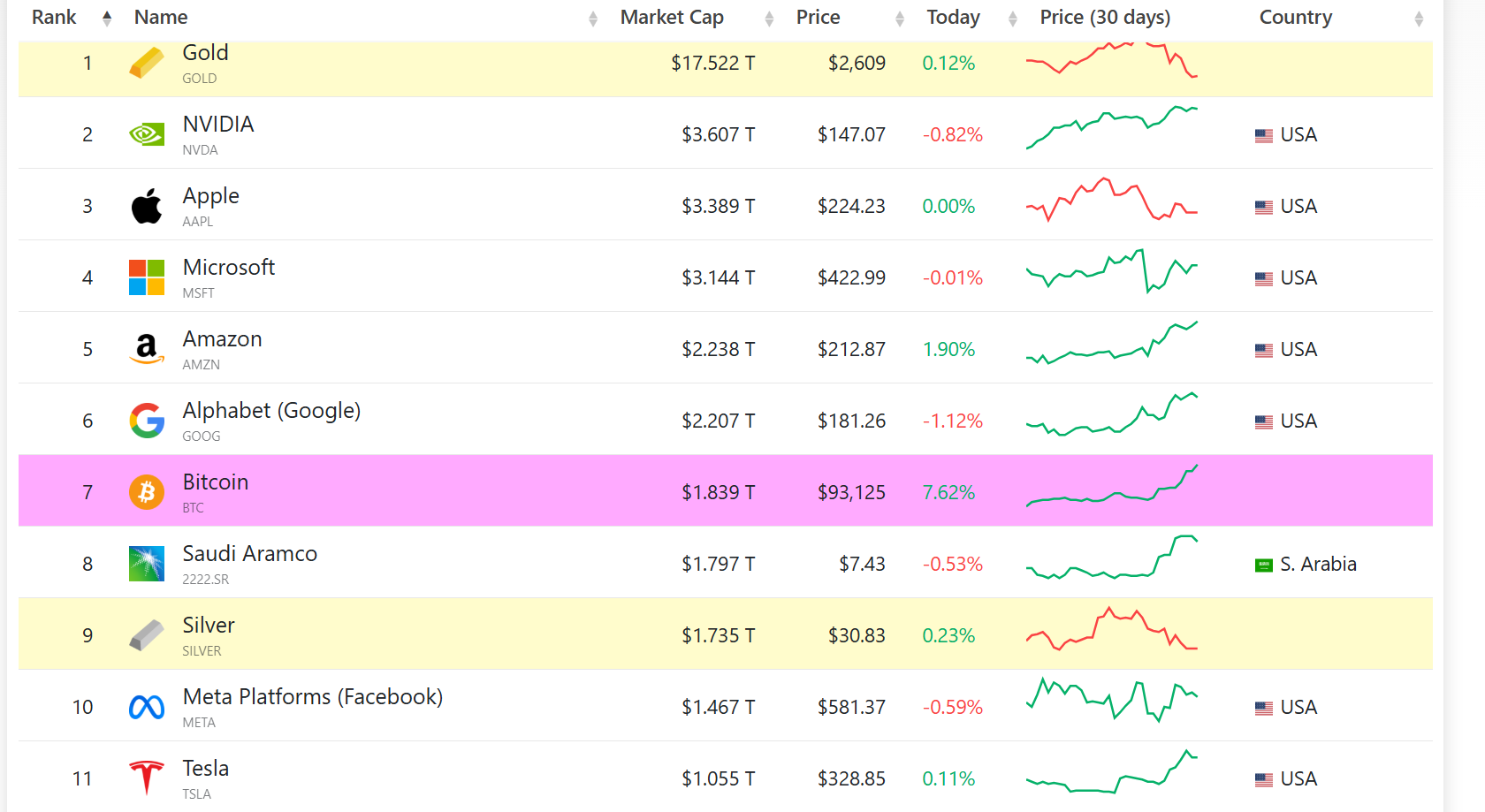Sort by Market Cap column arrows

tap(769, 19)
